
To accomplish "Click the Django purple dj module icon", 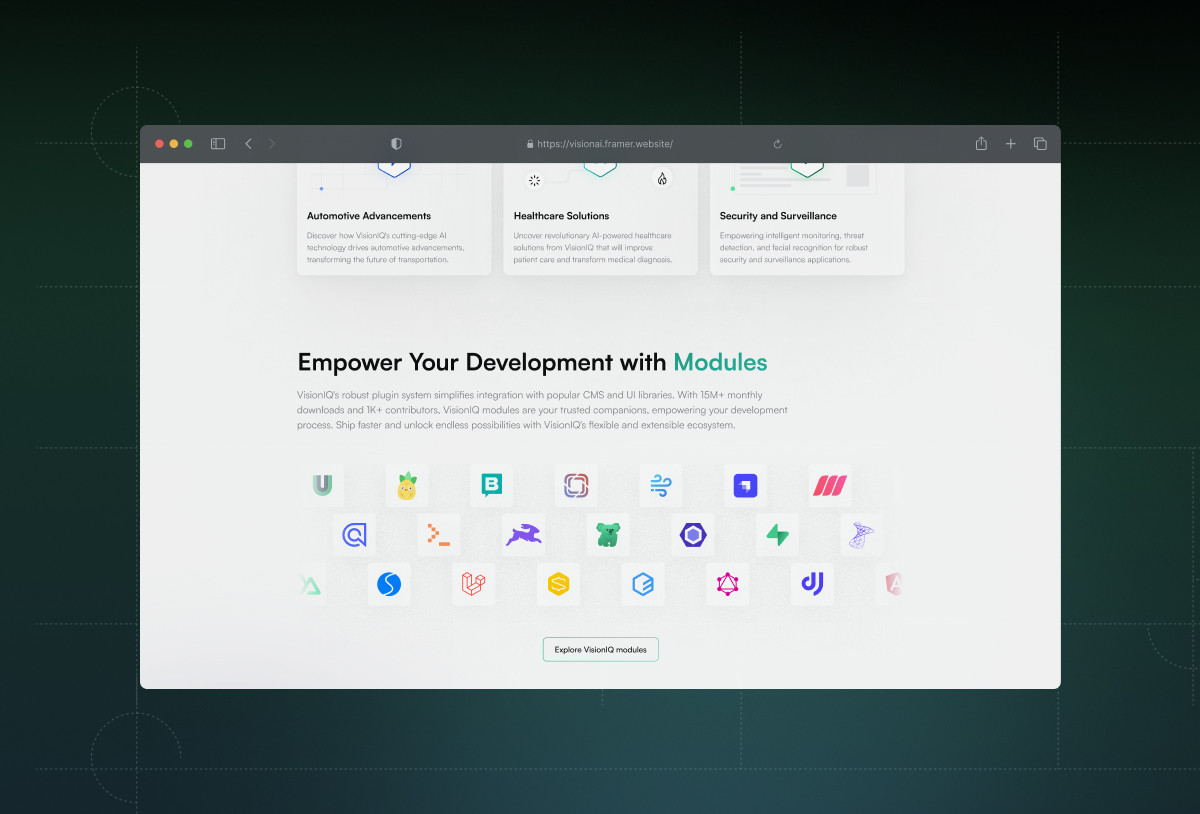I will [x=812, y=584].
